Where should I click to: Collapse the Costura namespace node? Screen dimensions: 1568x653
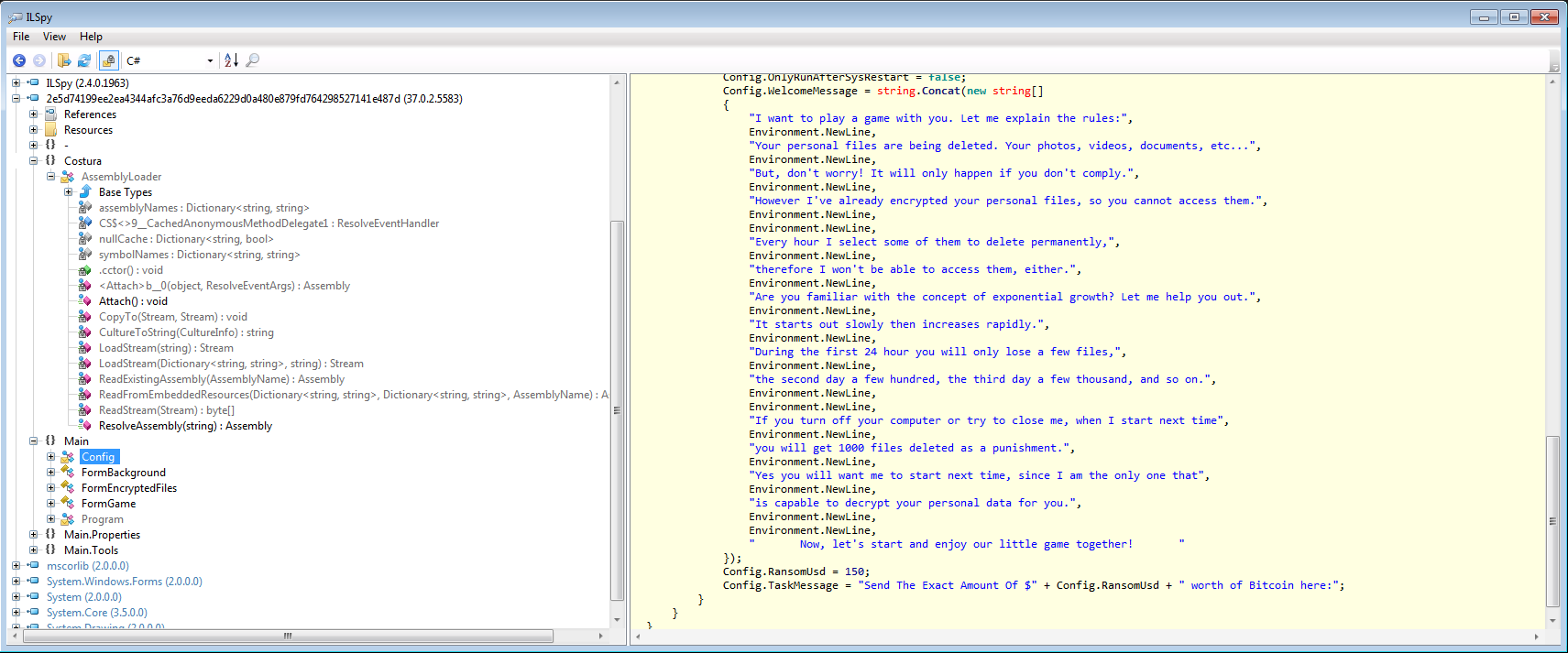point(34,161)
